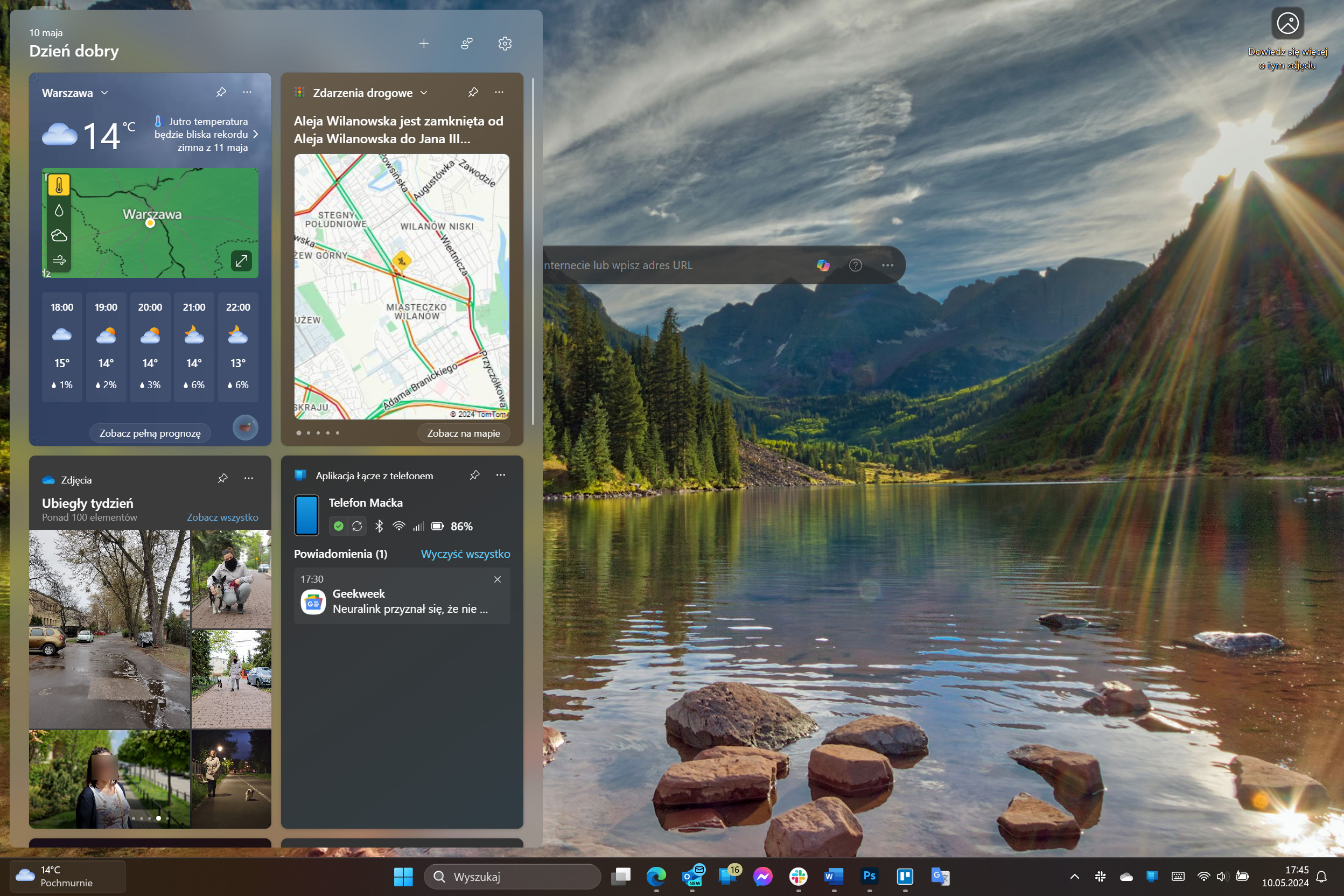Select cloud cover map layer icon
Viewport: 1344px width, 896px height.
click(59, 235)
